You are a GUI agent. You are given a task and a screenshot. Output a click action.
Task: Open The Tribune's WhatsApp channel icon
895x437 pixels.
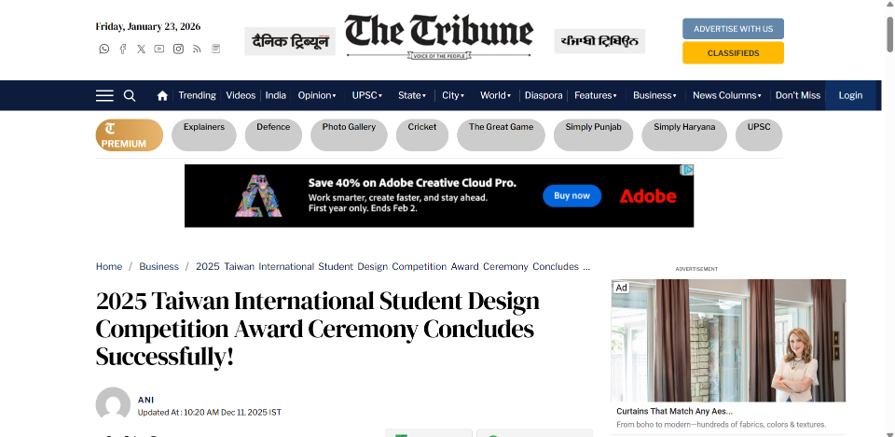(x=104, y=49)
